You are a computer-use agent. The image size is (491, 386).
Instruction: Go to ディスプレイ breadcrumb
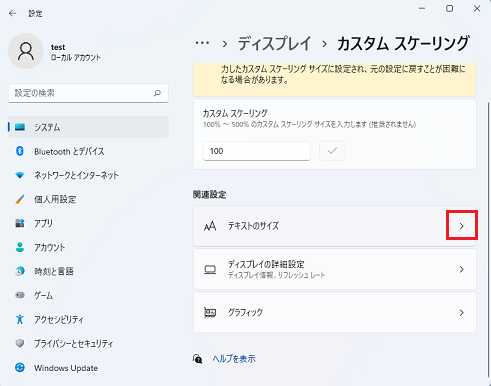[274, 43]
